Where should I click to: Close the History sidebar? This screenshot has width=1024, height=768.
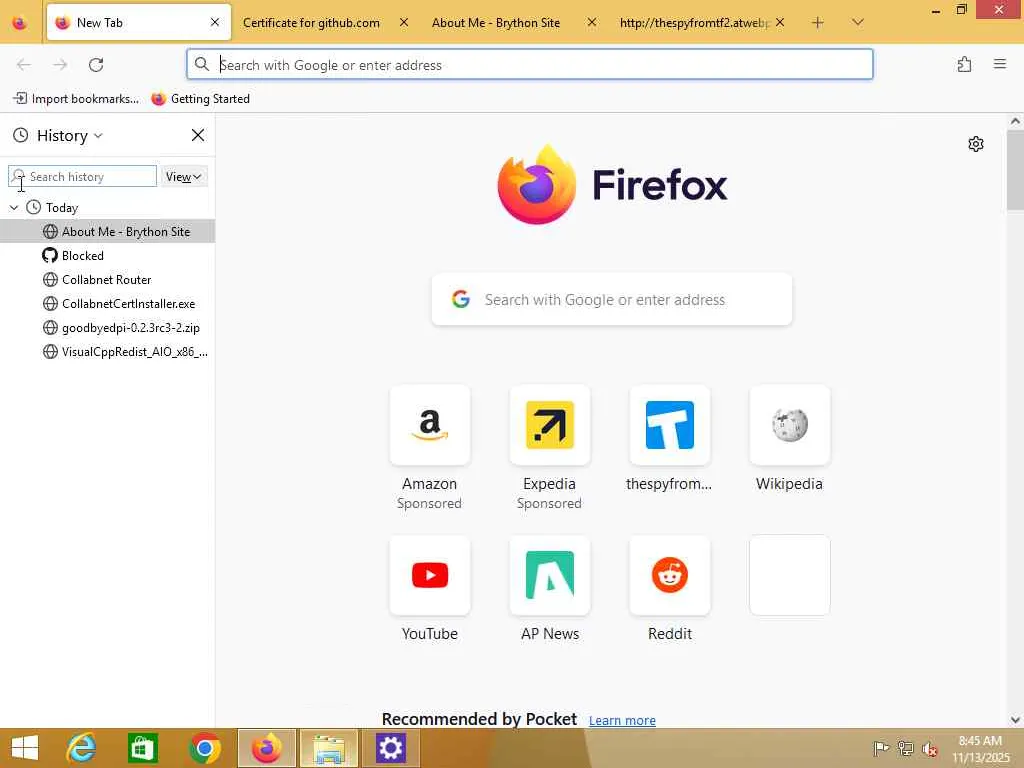[198, 135]
